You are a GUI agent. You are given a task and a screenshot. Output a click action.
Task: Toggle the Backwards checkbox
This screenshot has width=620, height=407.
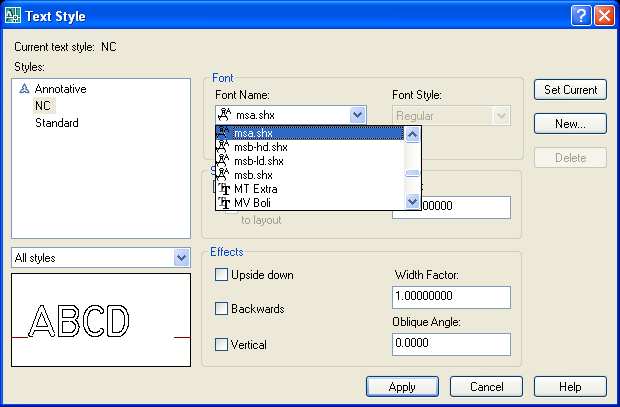pyautogui.click(x=222, y=309)
